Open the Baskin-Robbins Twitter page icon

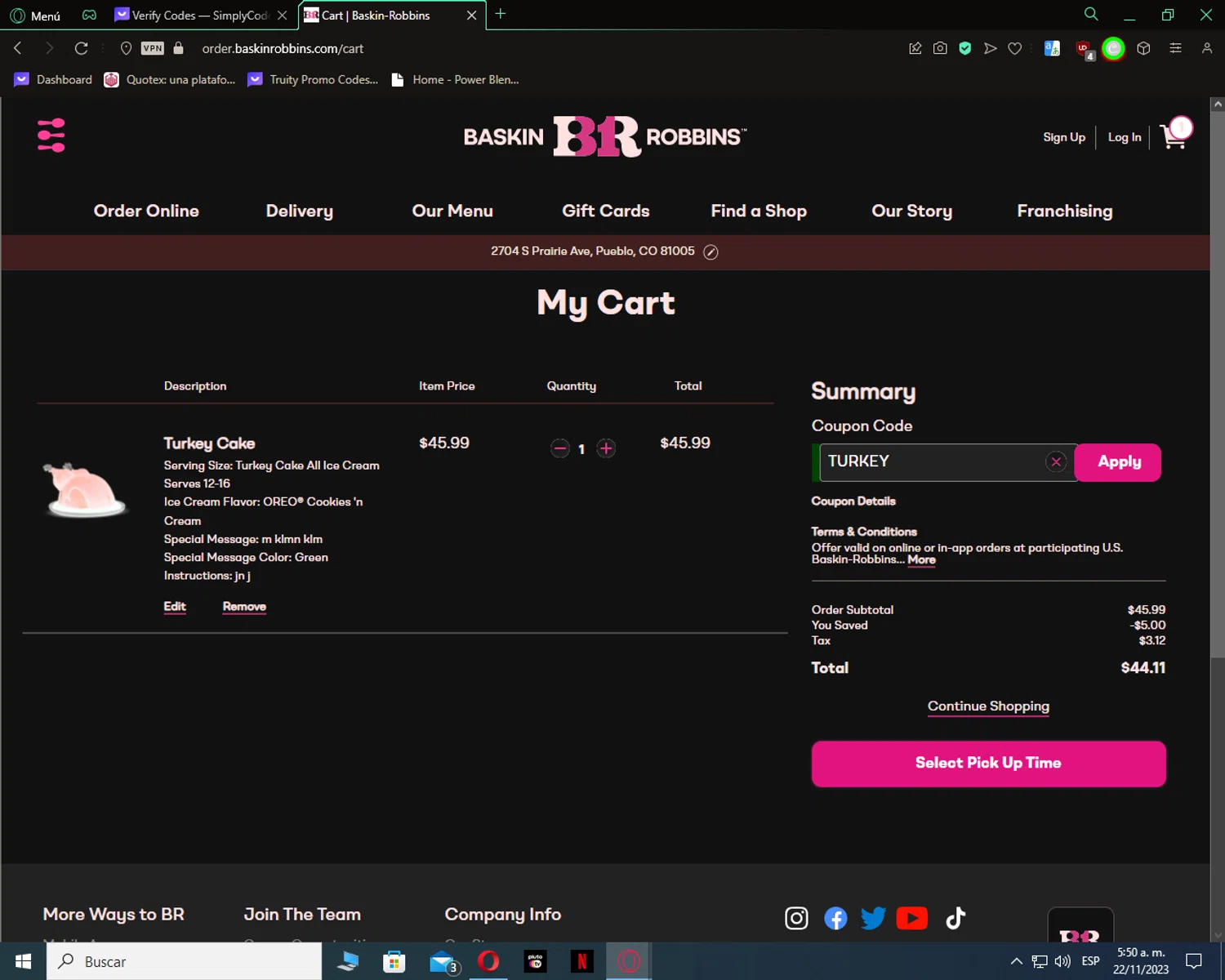click(x=873, y=919)
